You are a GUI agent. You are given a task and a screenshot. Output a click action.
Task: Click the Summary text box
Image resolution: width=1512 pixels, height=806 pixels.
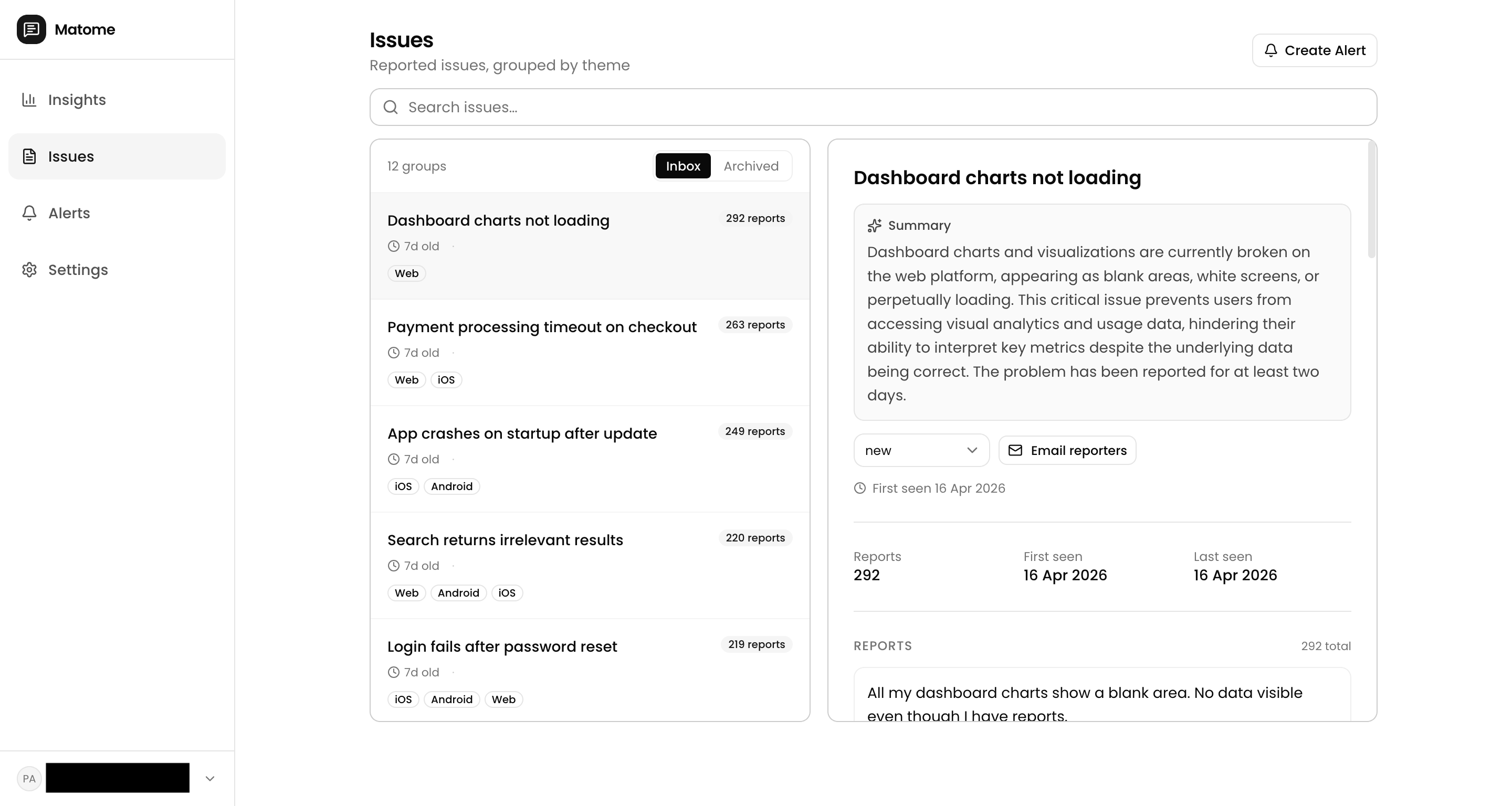tap(1102, 312)
